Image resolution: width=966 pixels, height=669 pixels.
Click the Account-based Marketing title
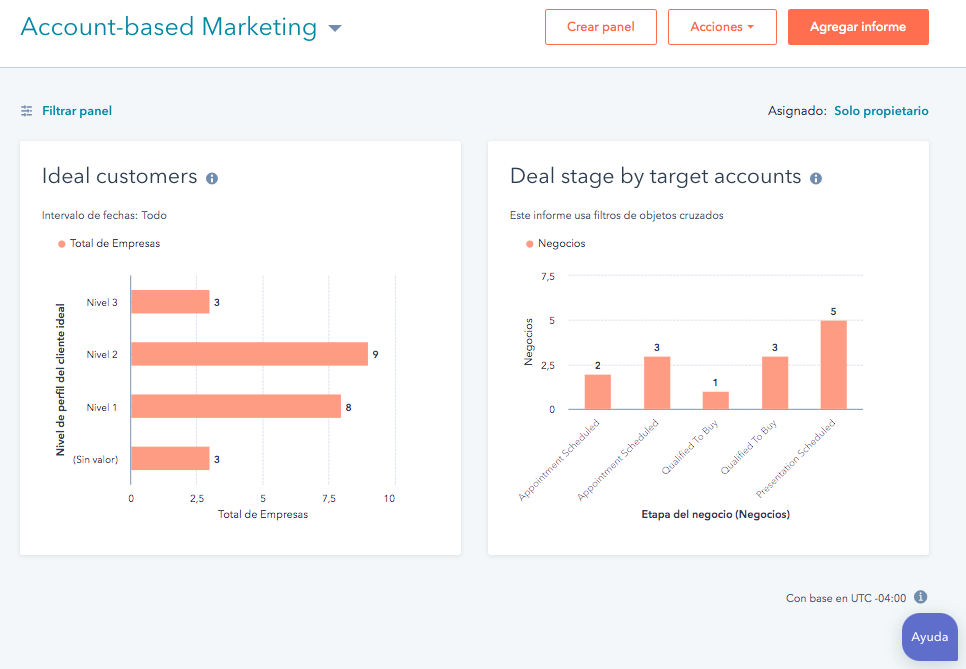[169, 27]
